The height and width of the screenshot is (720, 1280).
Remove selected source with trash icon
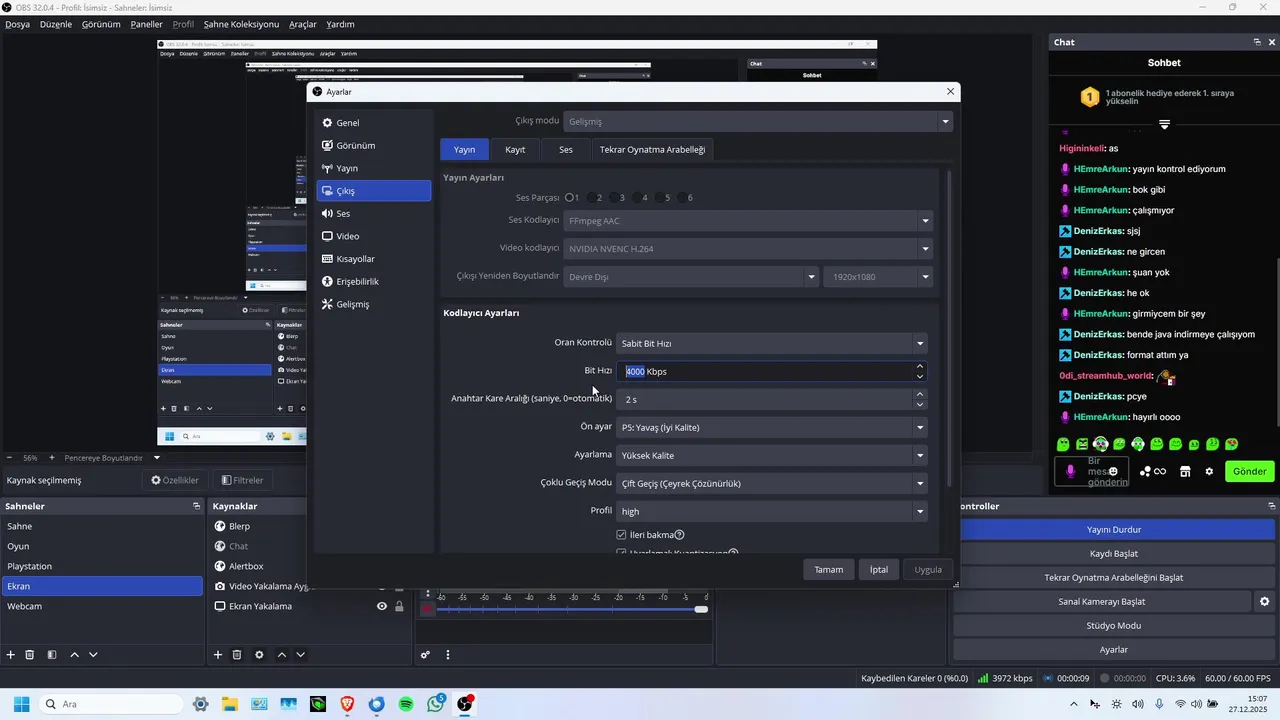237,655
